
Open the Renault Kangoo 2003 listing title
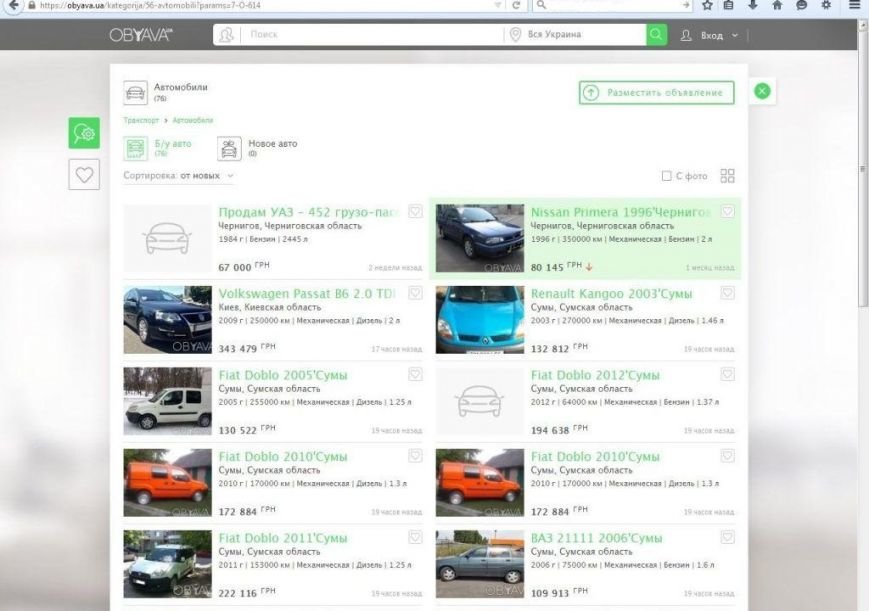tap(611, 293)
